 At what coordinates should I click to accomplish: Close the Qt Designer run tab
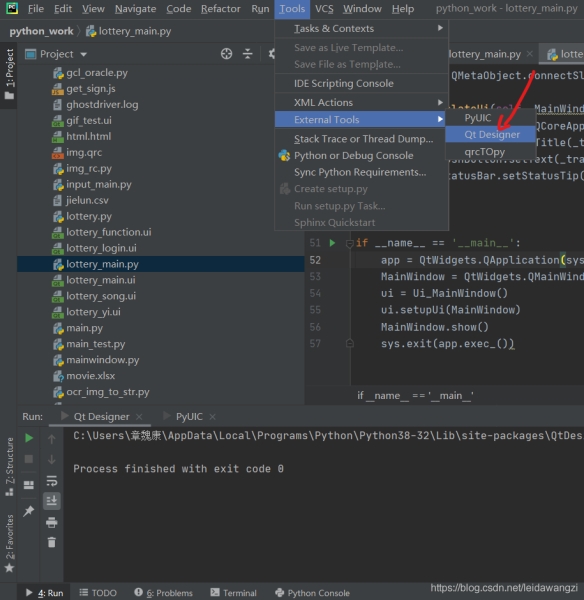139,417
